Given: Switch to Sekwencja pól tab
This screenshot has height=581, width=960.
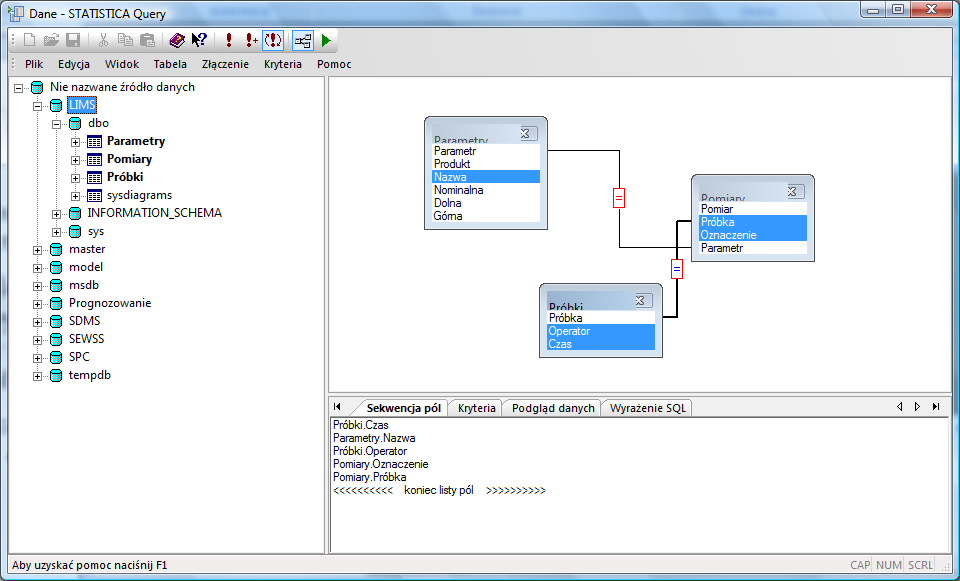Looking at the screenshot, I should click(403, 408).
